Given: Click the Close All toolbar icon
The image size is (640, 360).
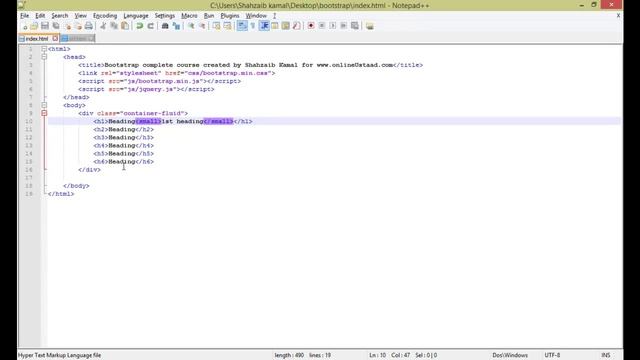Looking at the screenshot, I should [x=78, y=26].
